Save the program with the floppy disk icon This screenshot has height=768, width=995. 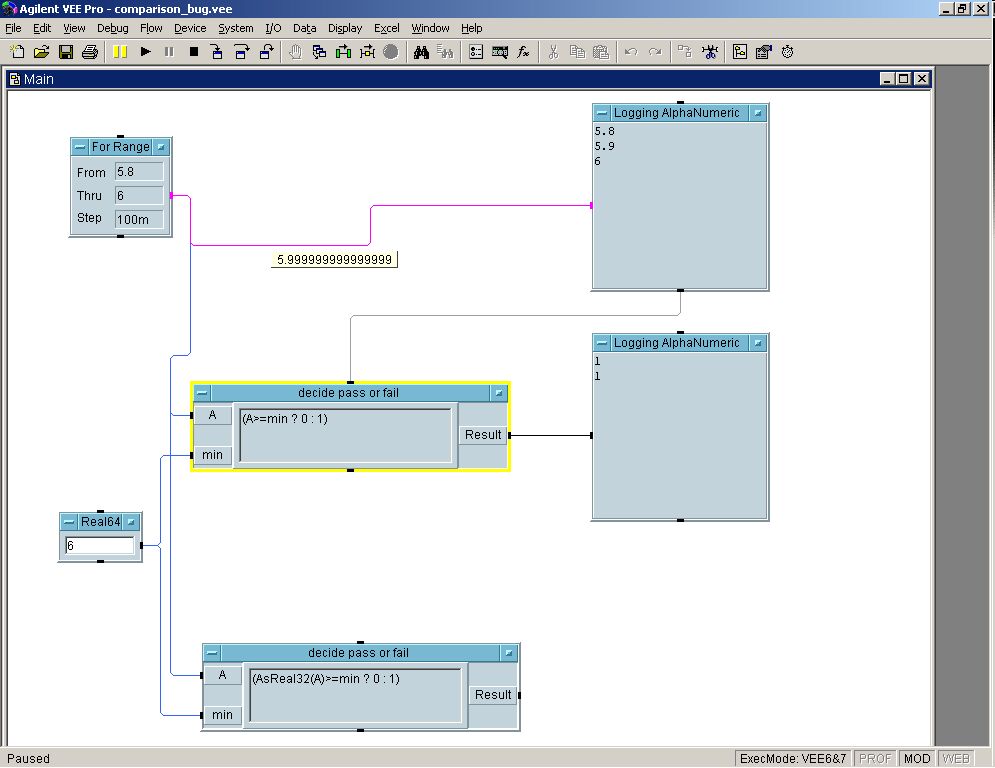click(66, 52)
